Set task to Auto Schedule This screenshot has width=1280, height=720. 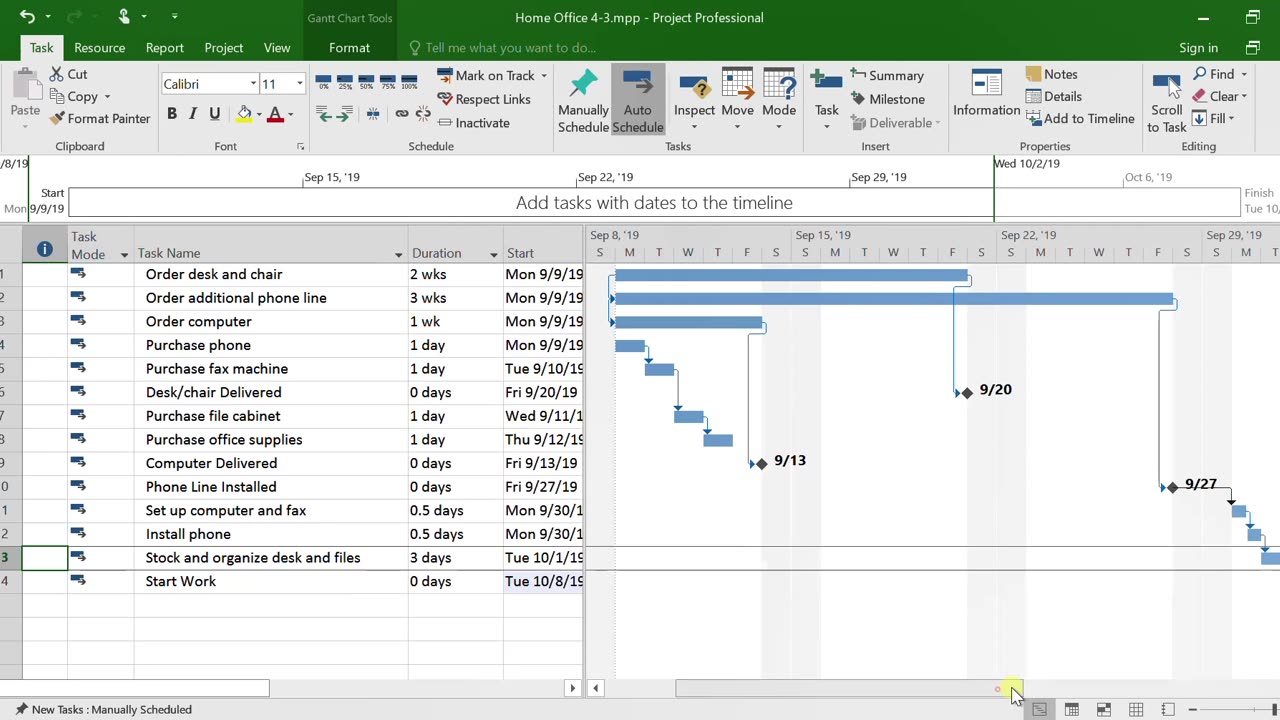pyautogui.click(x=638, y=101)
